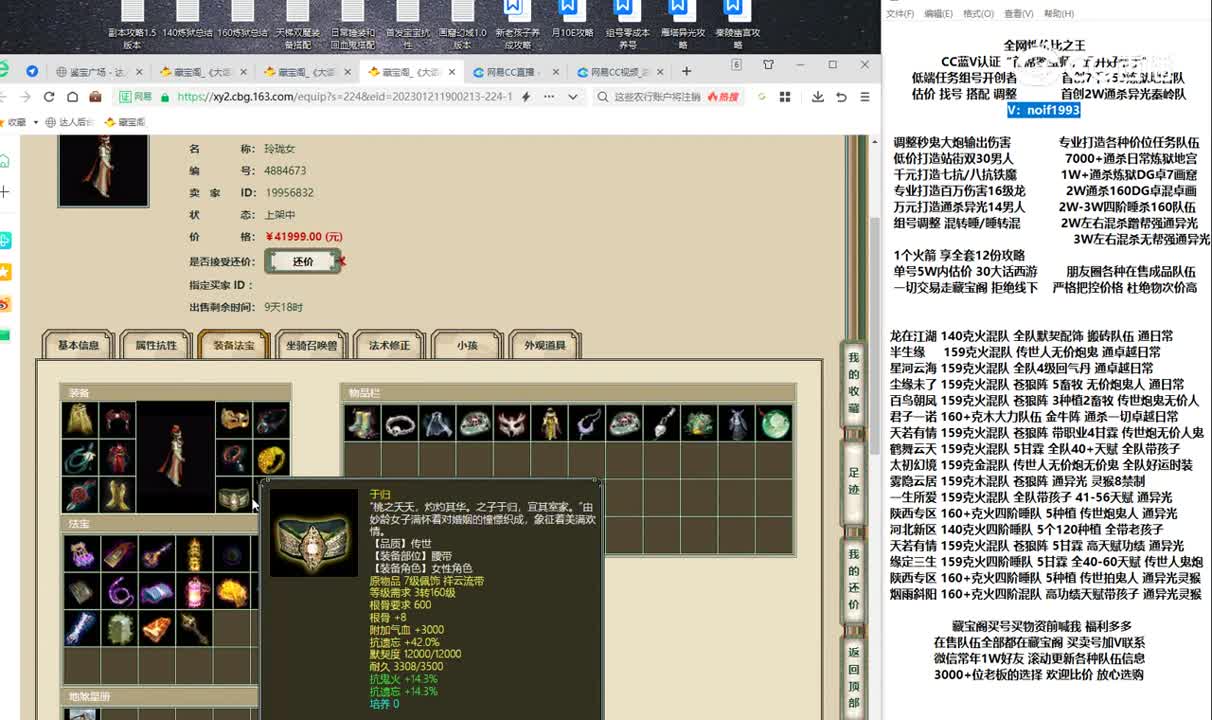
Task: Click the belt equipment slot icon
Action: point(233,495)
